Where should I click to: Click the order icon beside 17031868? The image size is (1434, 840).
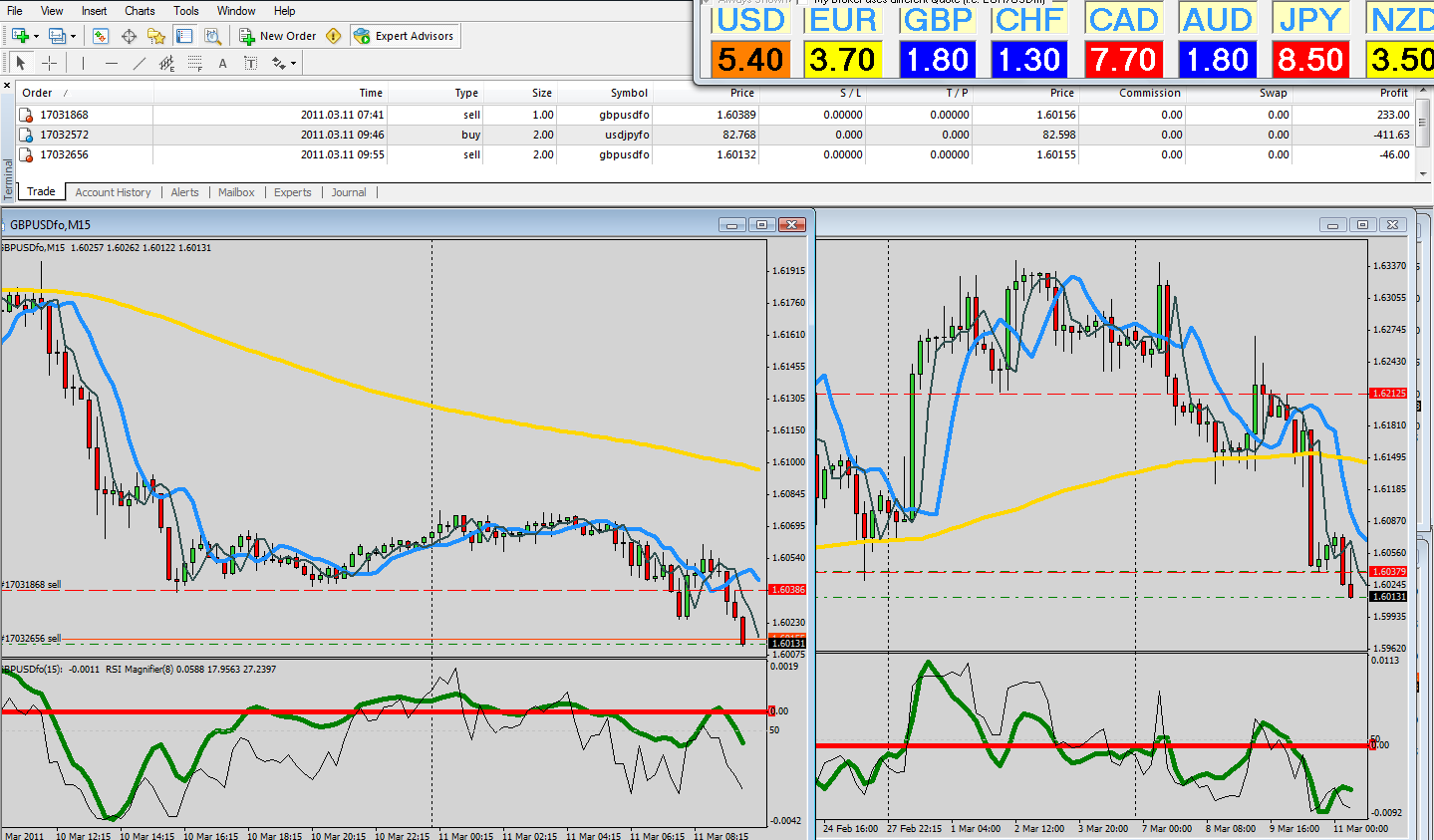(x=27, y=115)
